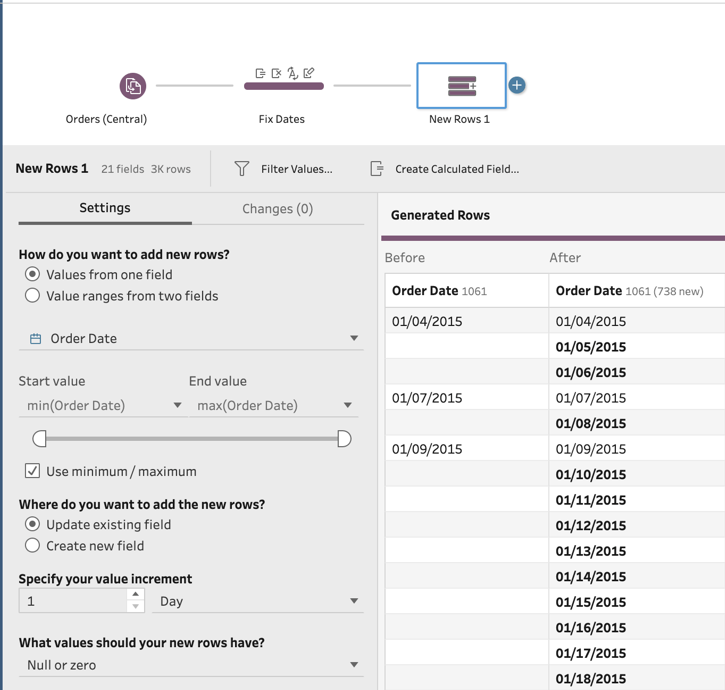This screenshot has height=690, width=725.
Task: Switch to the Settings tab
Action: [x=105, y=208]
